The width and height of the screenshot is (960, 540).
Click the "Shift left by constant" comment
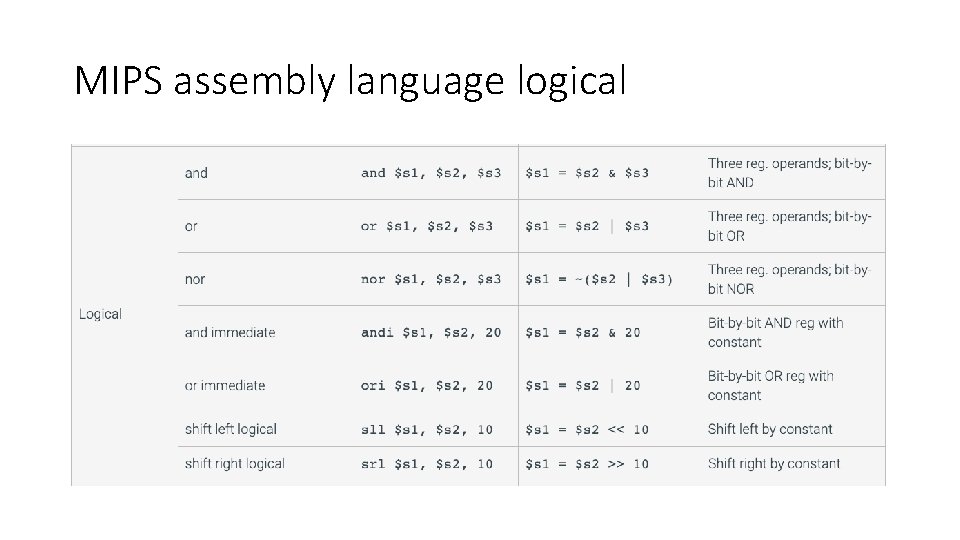pyautogui.click(x=770, y=429)
